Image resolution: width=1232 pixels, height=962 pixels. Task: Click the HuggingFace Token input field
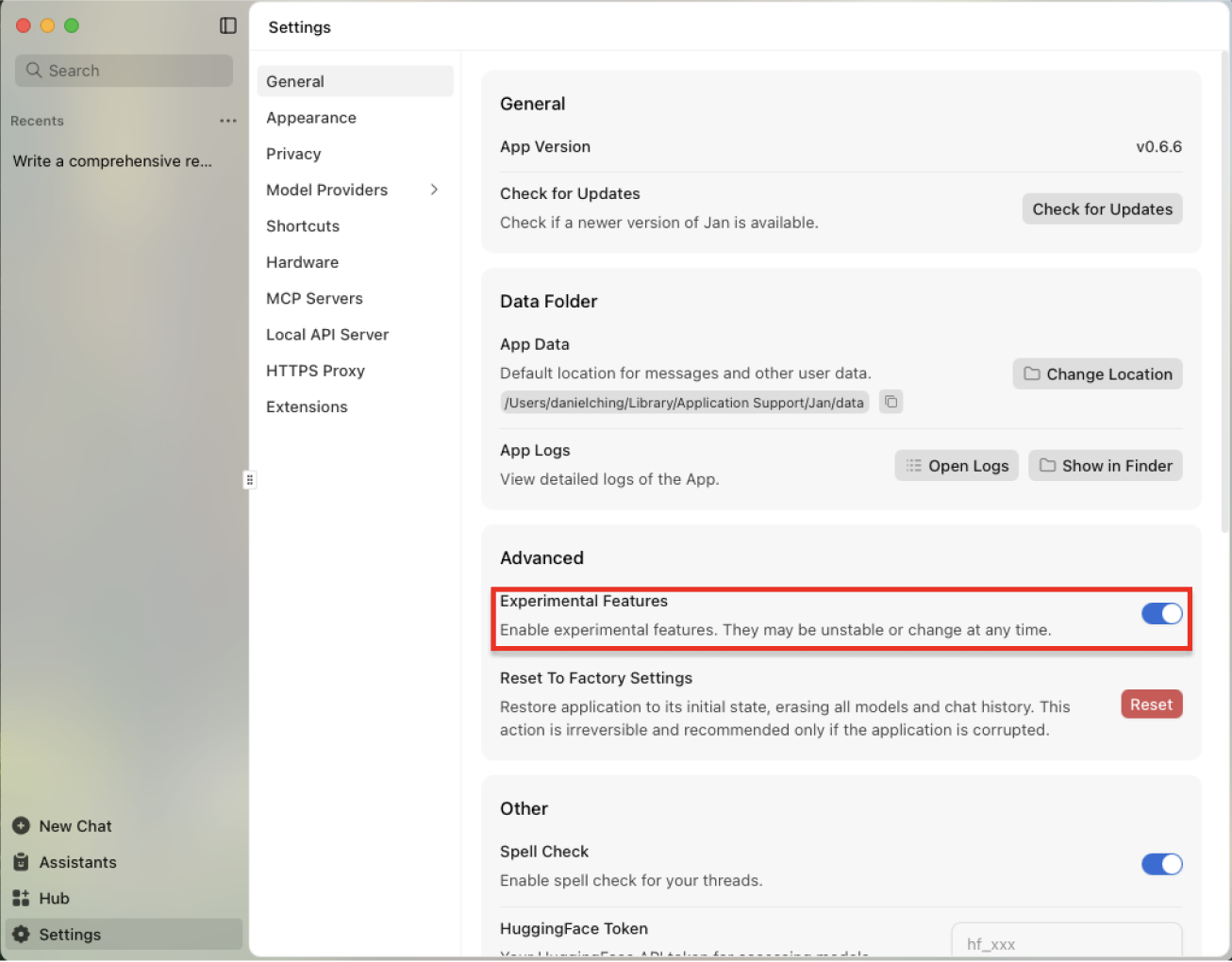[1066, 943]
